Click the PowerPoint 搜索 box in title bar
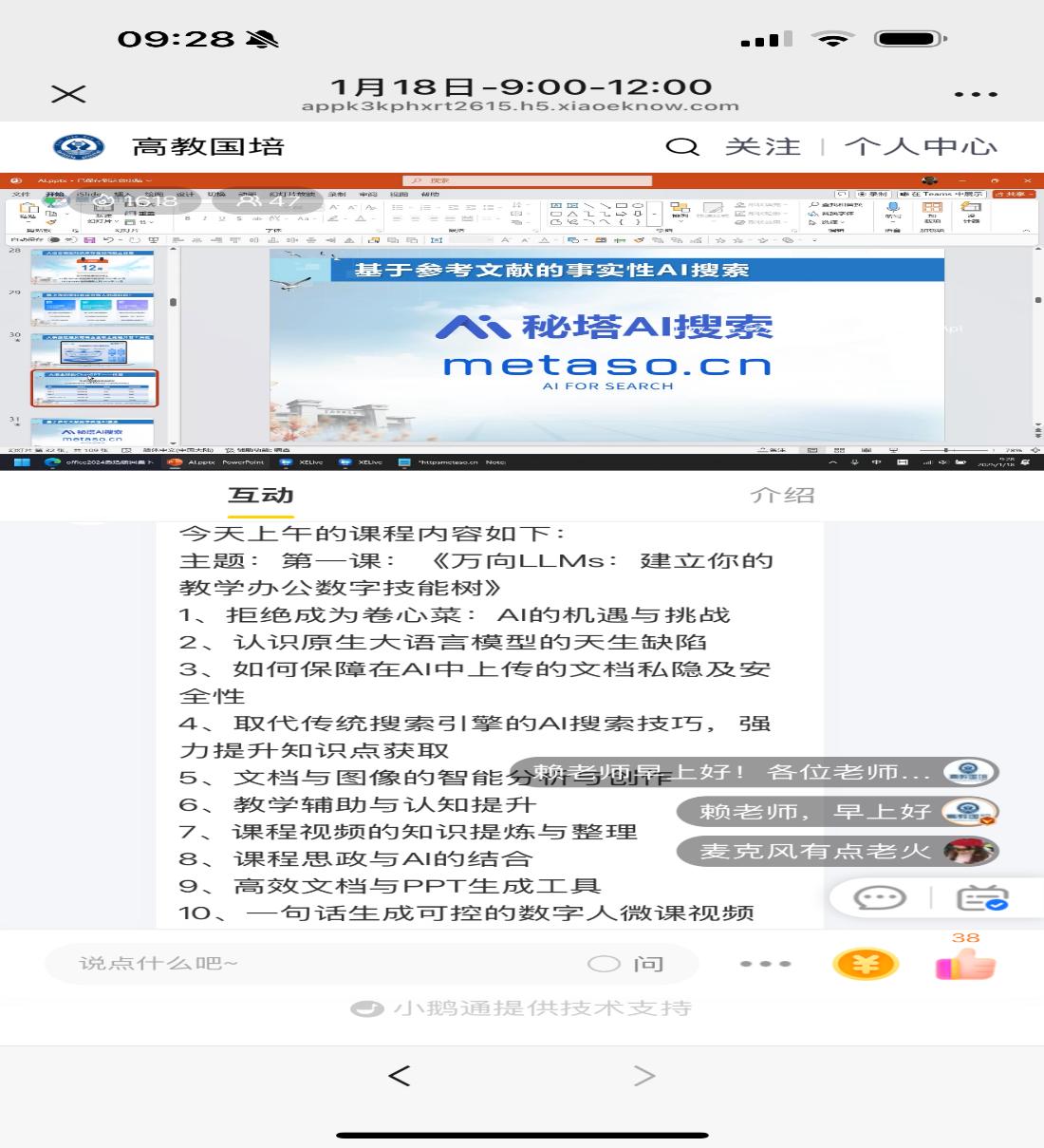Viewport: 1044px width, 1148px height. [527, 180]
